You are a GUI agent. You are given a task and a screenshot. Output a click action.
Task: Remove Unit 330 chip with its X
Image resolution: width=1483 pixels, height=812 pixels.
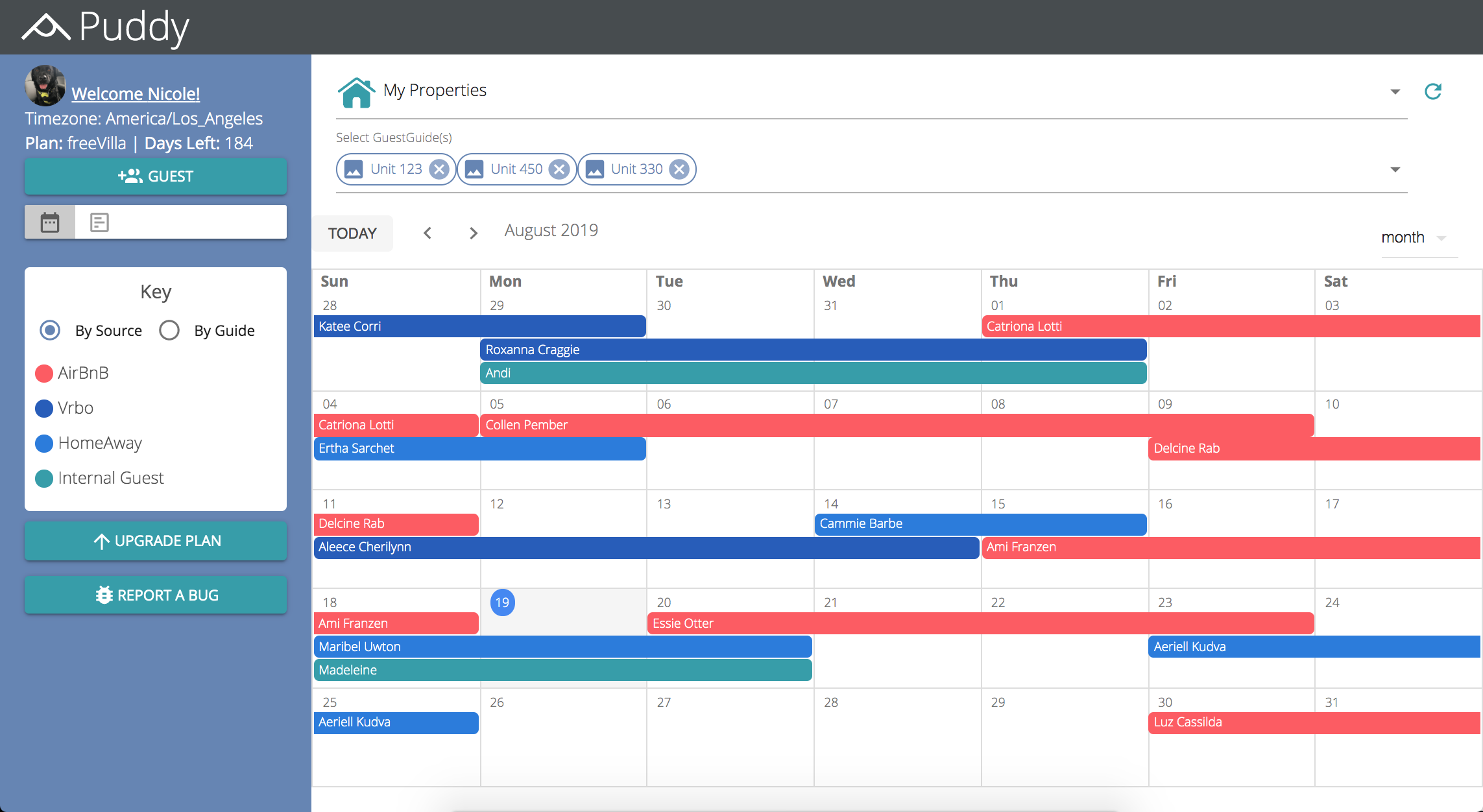[x=679, y=169]
